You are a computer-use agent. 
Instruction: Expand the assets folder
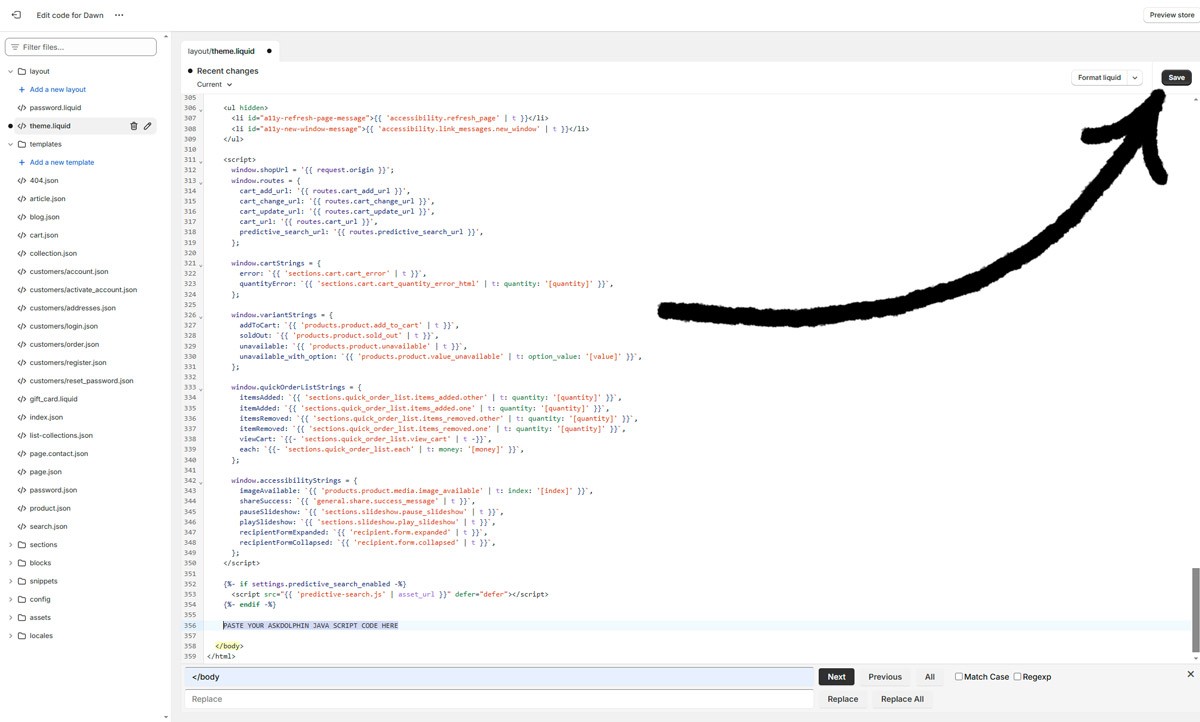pyautogui.click(x=10, y=618)
